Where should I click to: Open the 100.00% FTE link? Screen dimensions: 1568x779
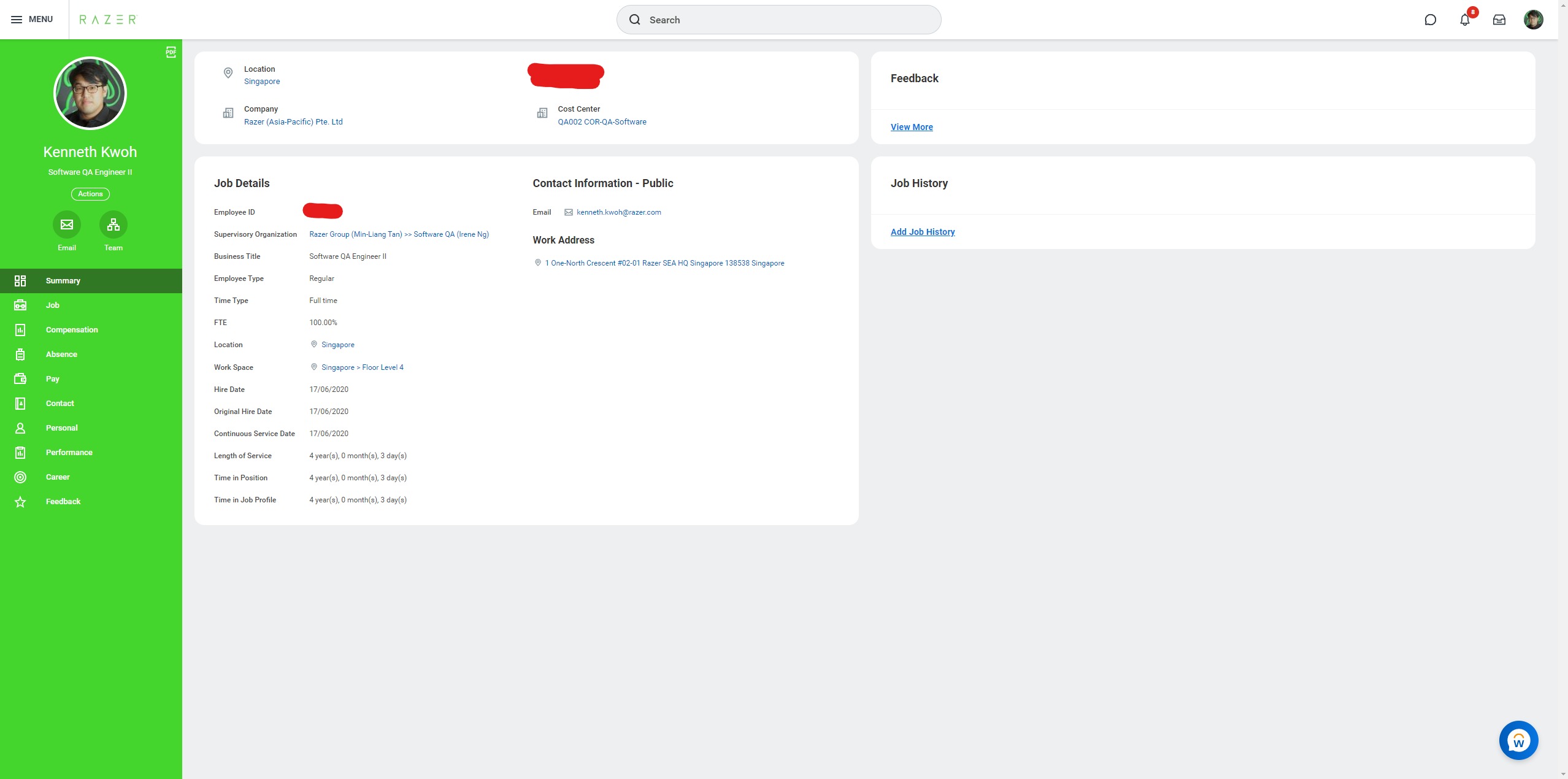[323, 323]
